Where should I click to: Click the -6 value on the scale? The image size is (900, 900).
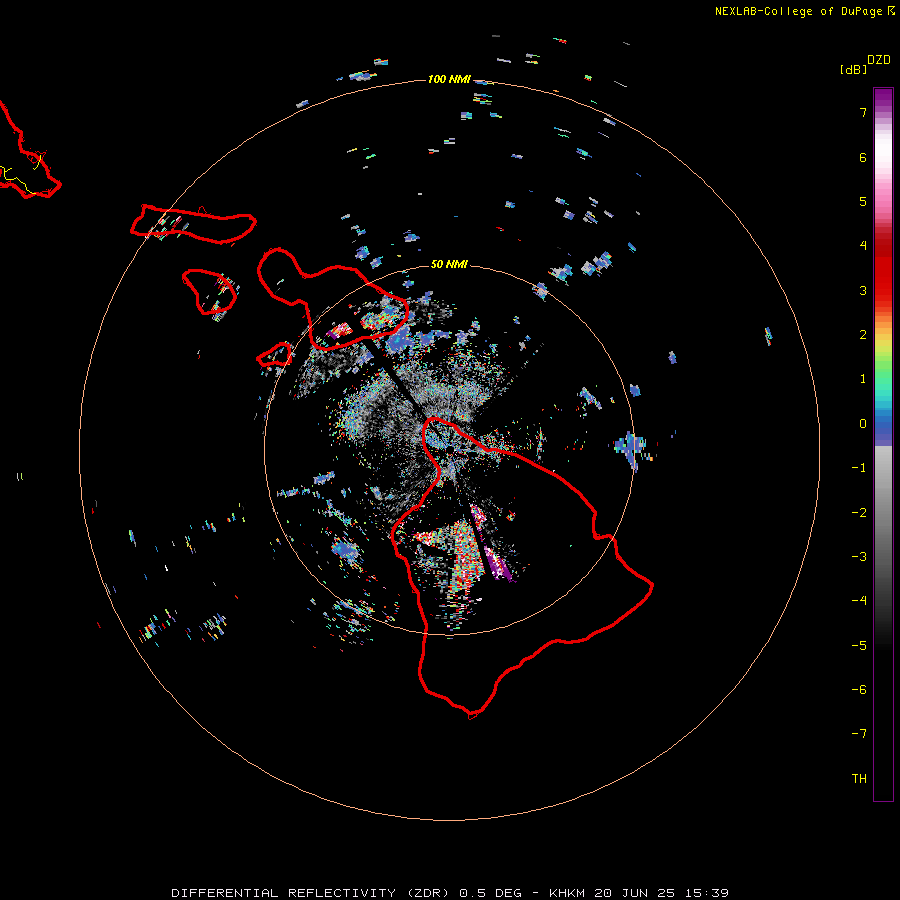coord(859,690)
